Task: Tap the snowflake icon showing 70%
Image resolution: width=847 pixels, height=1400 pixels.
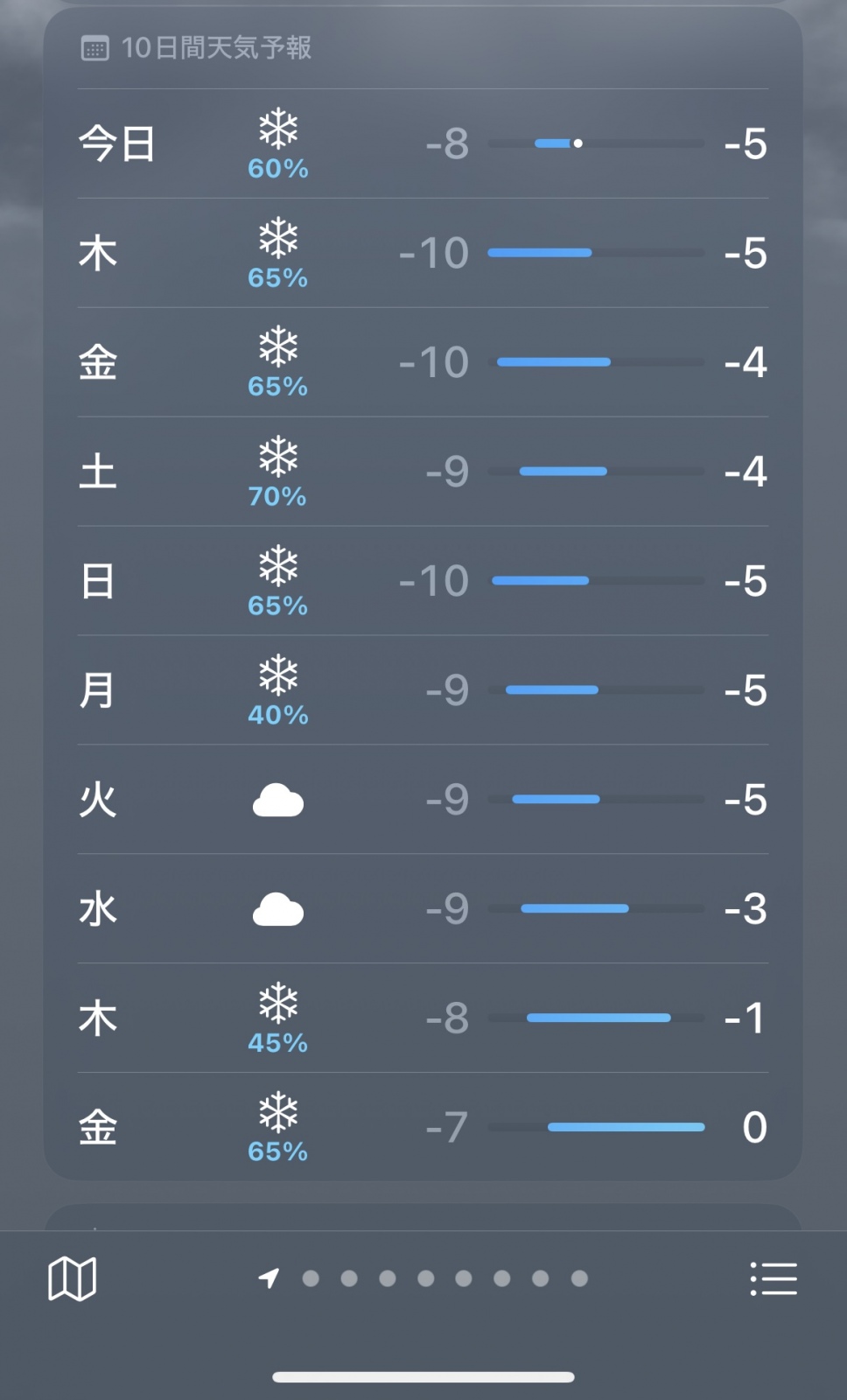Action: pos(278,458)
